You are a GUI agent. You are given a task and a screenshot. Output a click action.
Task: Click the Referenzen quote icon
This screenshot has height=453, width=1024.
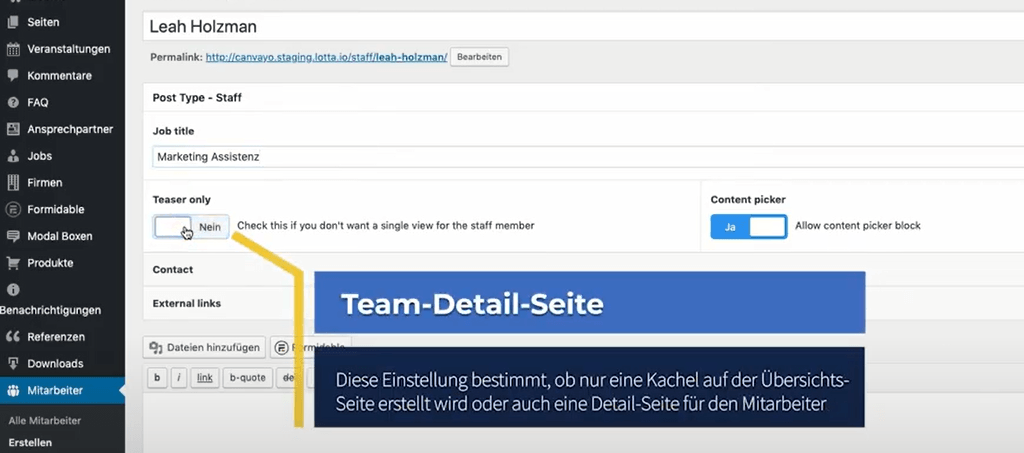13,337
